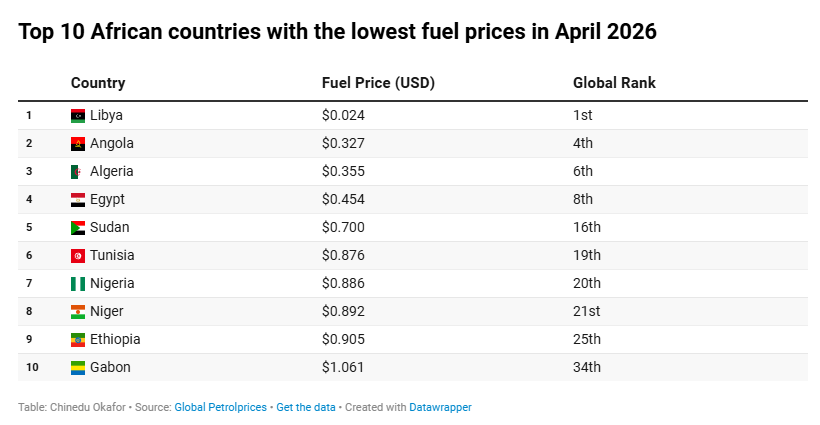
Task: Click the Ethiopia flag icon
Action: coord(78,339)
